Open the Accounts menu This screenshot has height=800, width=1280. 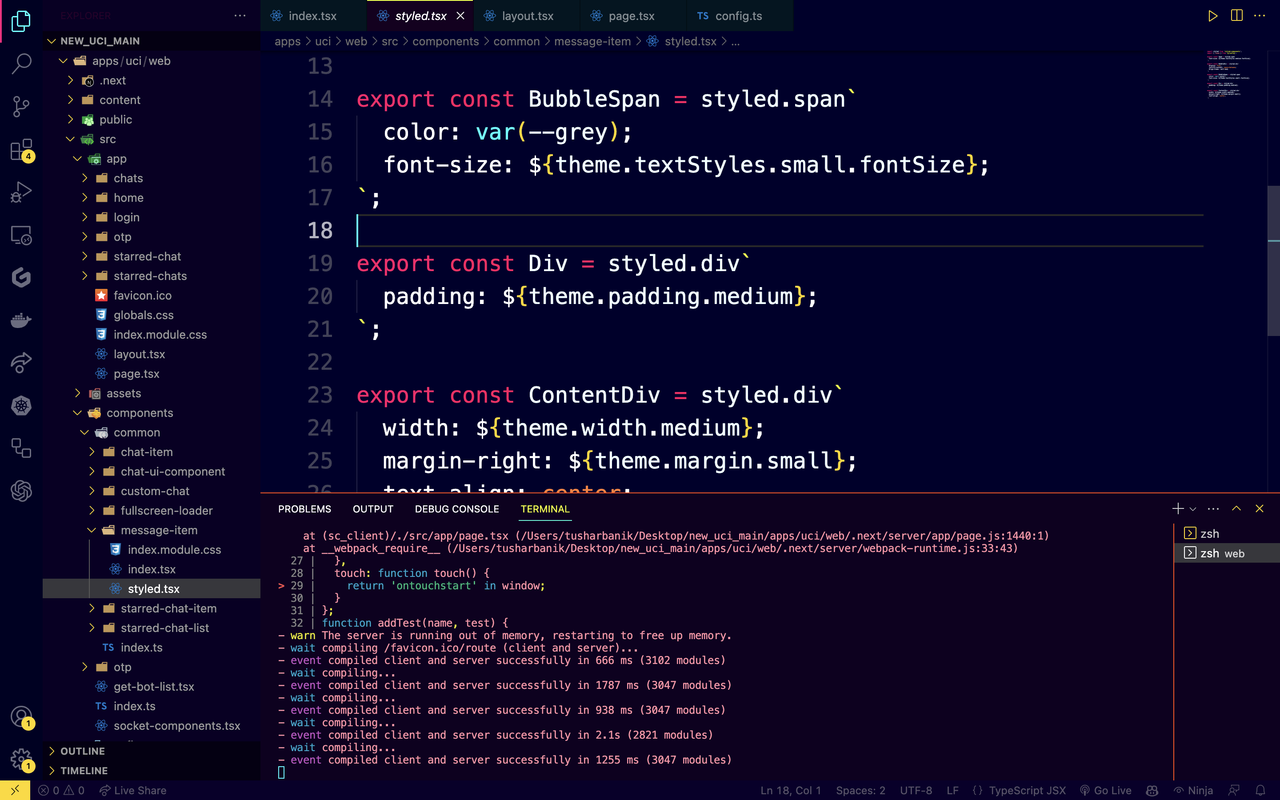tap(21, 717)
